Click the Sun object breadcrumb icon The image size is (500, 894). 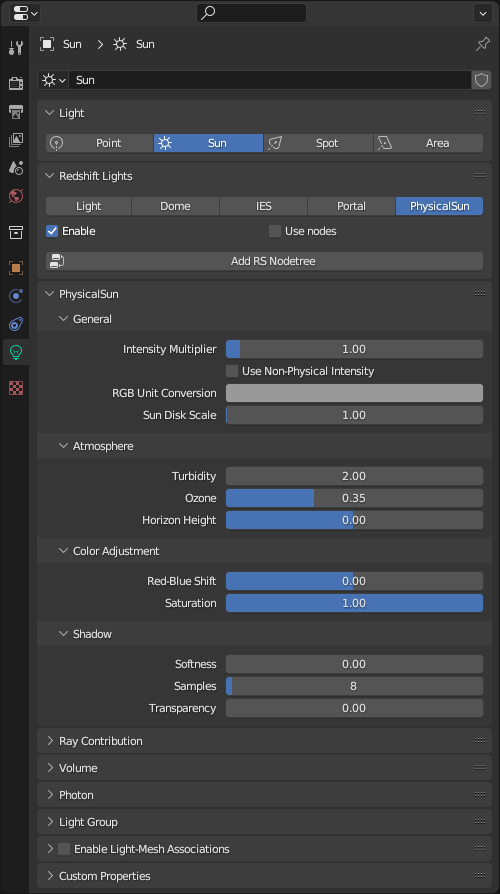tap(47, 44)
